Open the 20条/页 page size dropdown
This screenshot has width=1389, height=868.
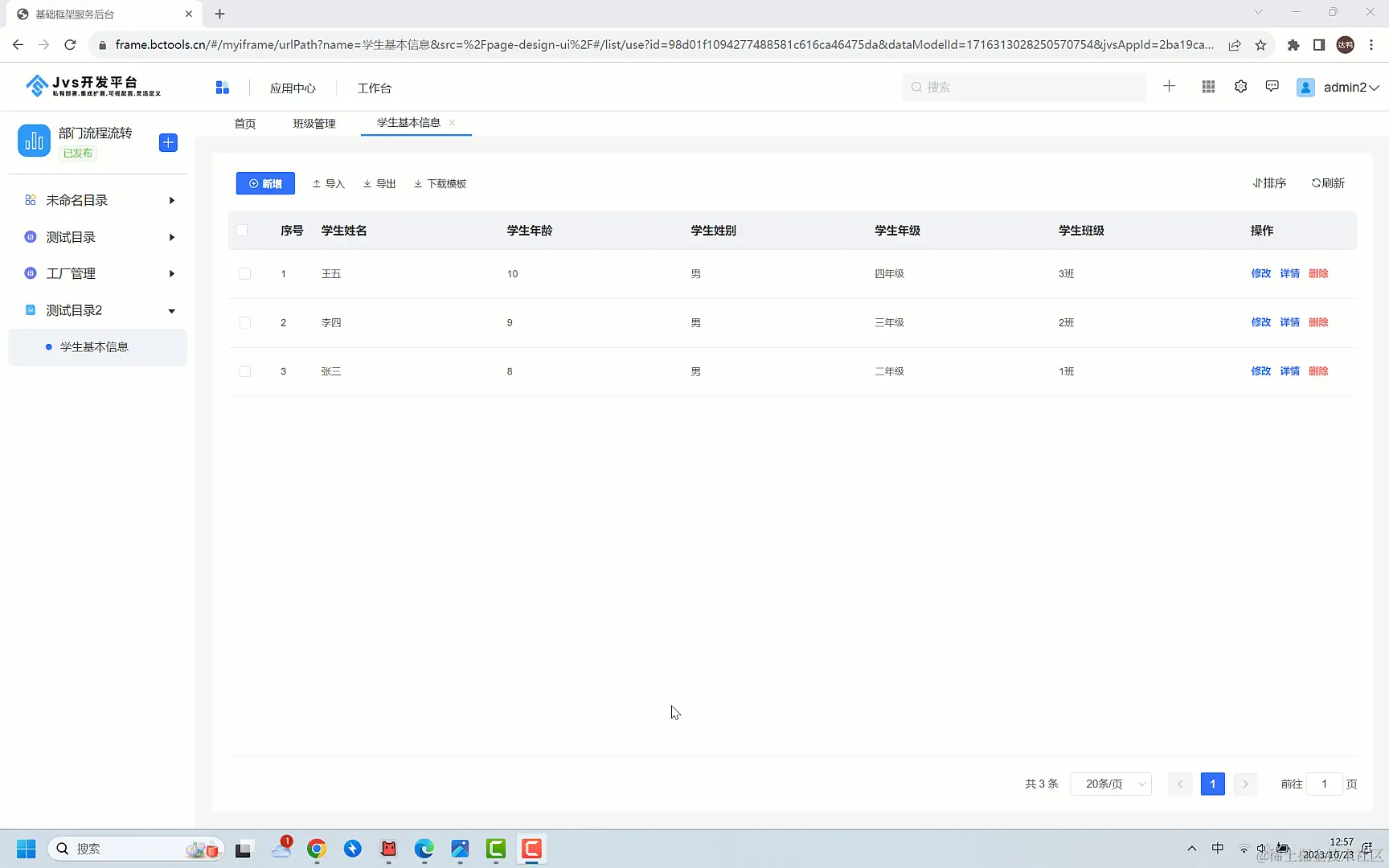[1111, 784]
